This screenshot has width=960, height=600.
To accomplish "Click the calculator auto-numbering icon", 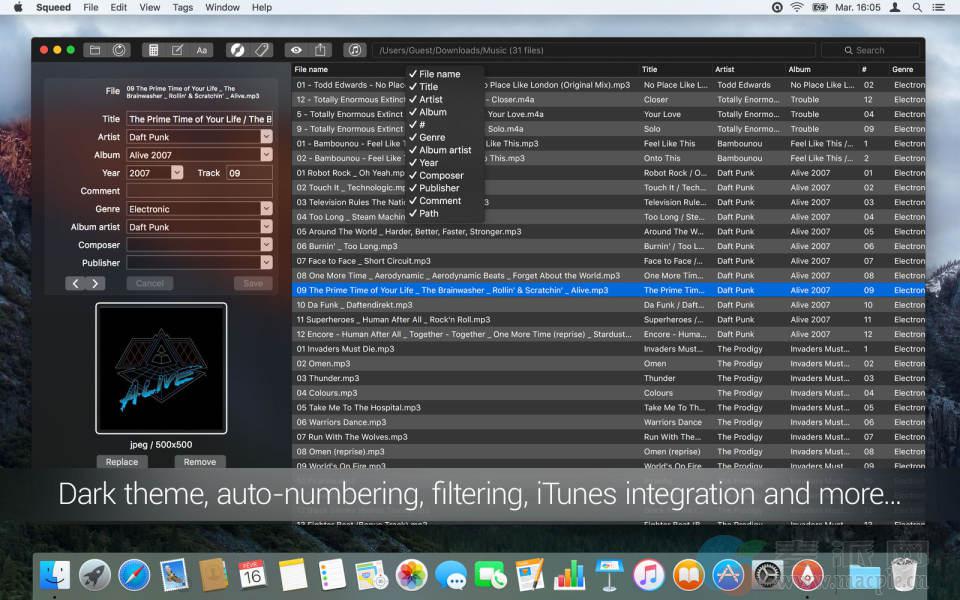I will (x=153, y=50).
